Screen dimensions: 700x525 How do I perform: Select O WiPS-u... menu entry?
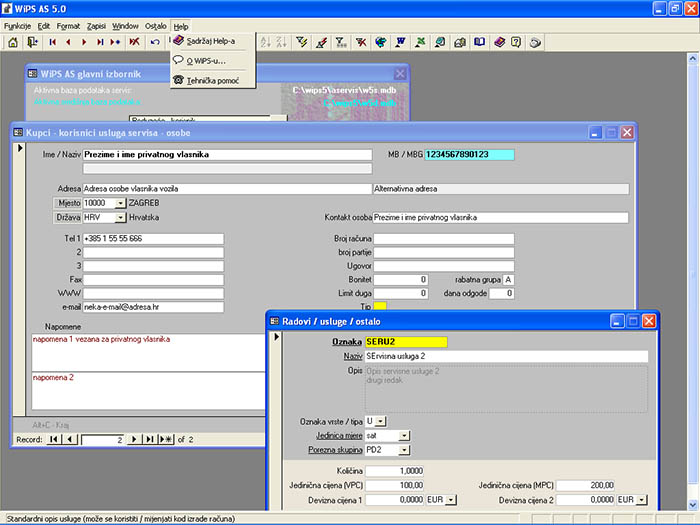point(213,61)
